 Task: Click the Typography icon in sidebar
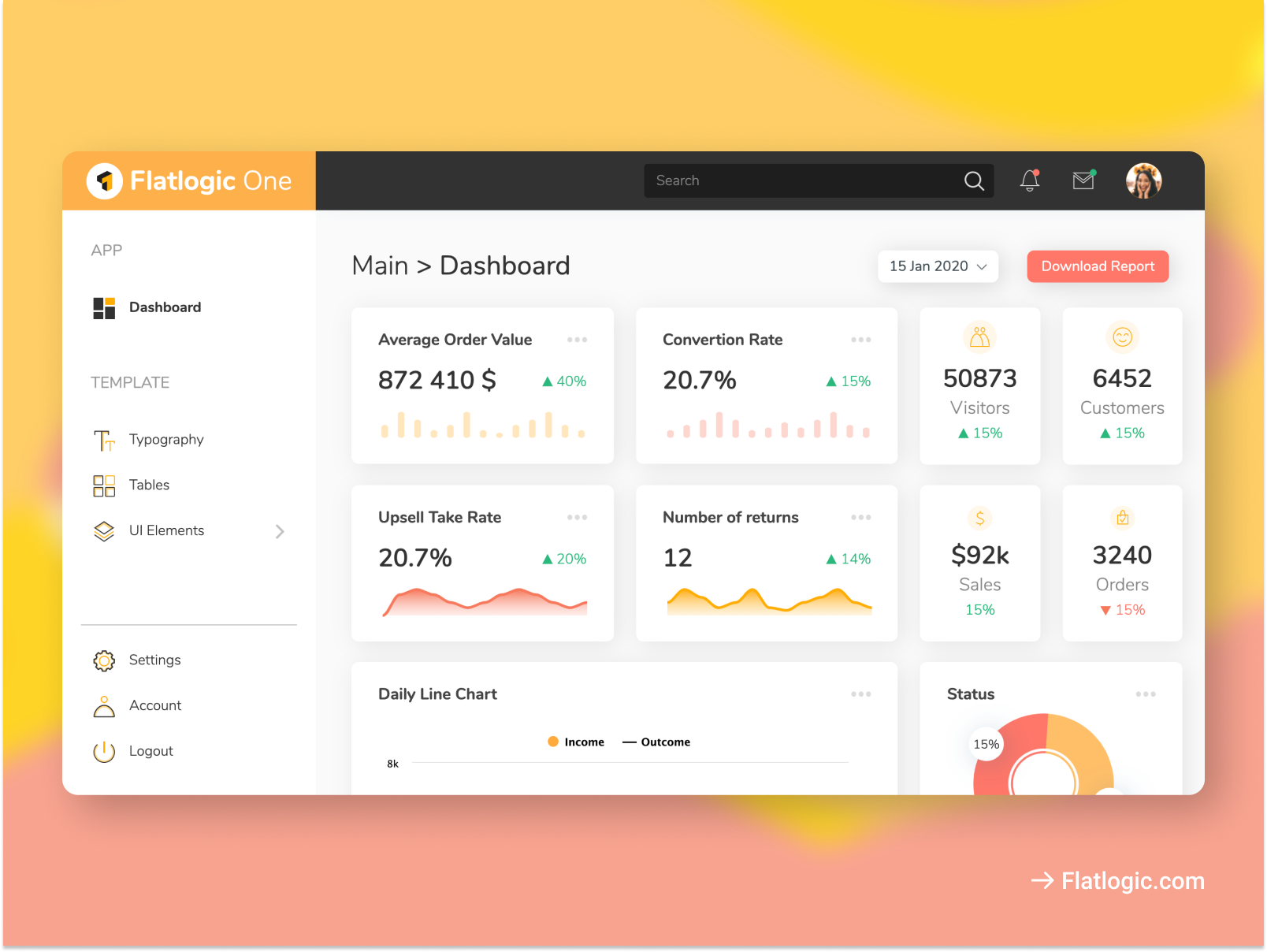[x=104, y=440]
